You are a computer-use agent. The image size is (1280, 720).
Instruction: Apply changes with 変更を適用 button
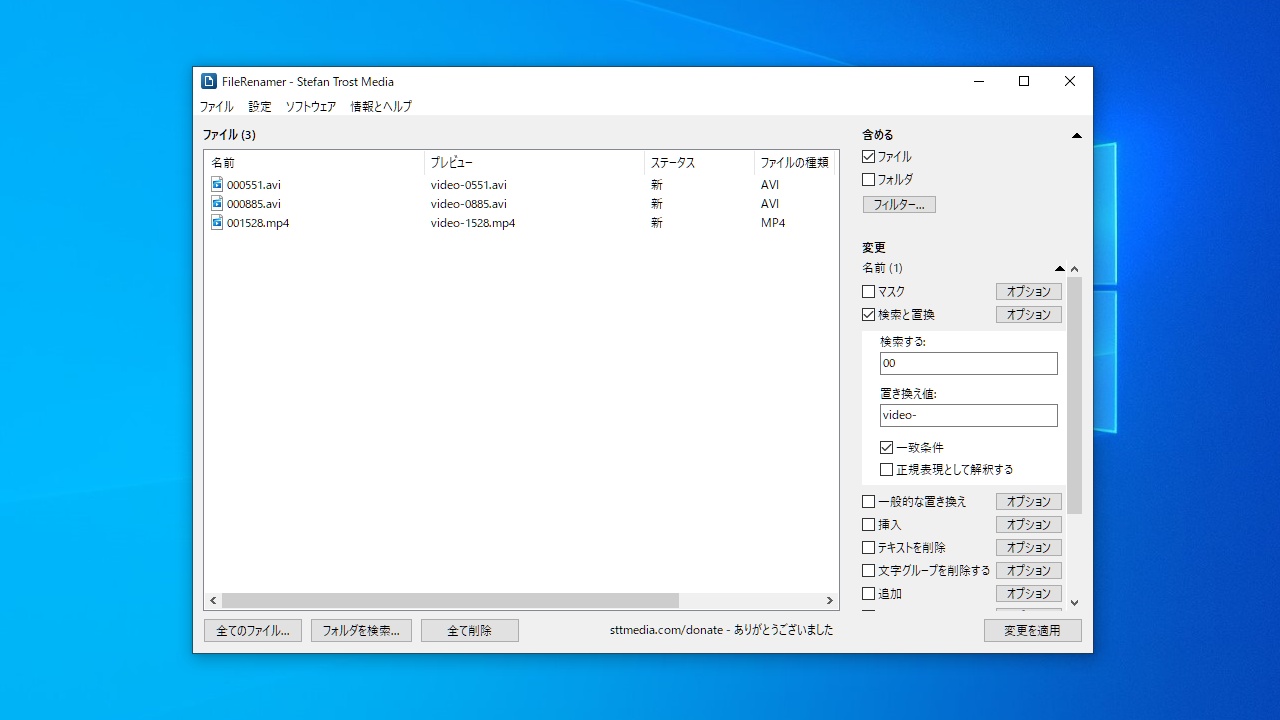(1033, 631)
